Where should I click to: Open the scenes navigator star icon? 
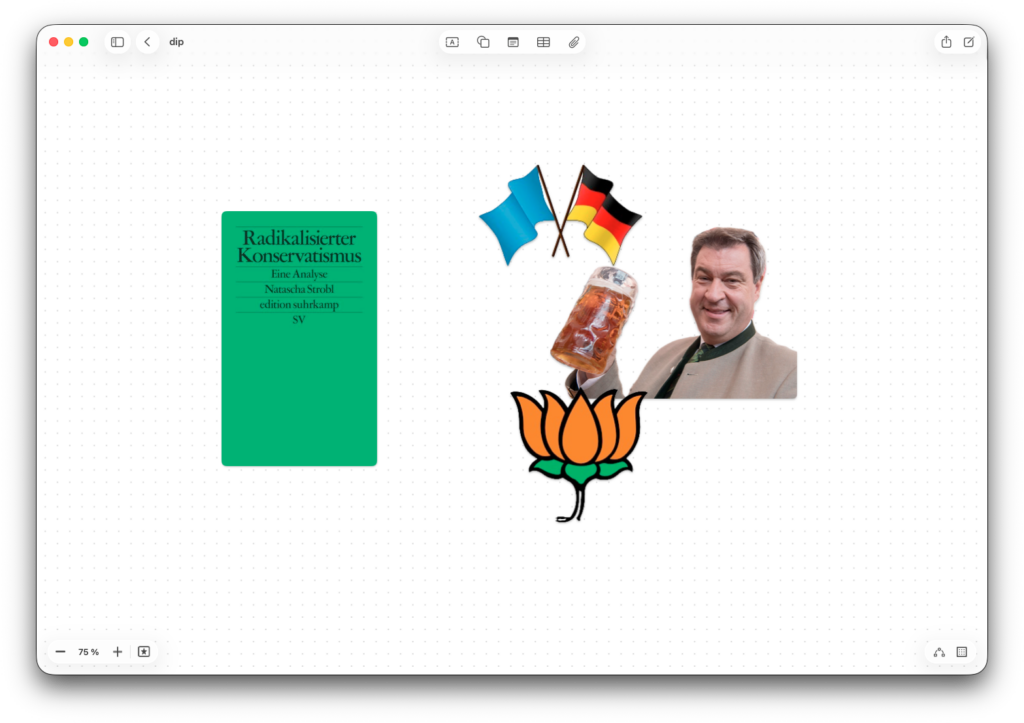[144, 652]
